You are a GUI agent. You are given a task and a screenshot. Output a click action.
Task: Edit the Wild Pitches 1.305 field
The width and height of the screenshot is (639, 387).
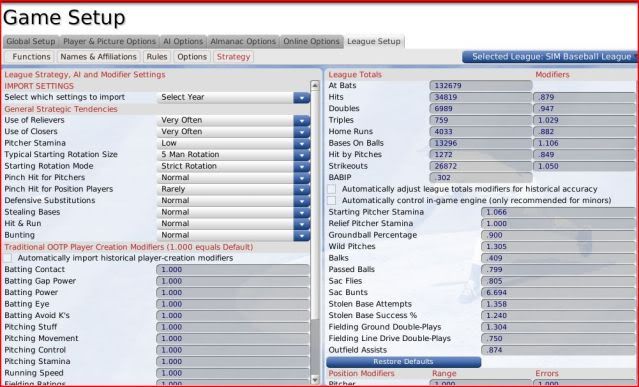pyautogui.click(x=559, y=246)
